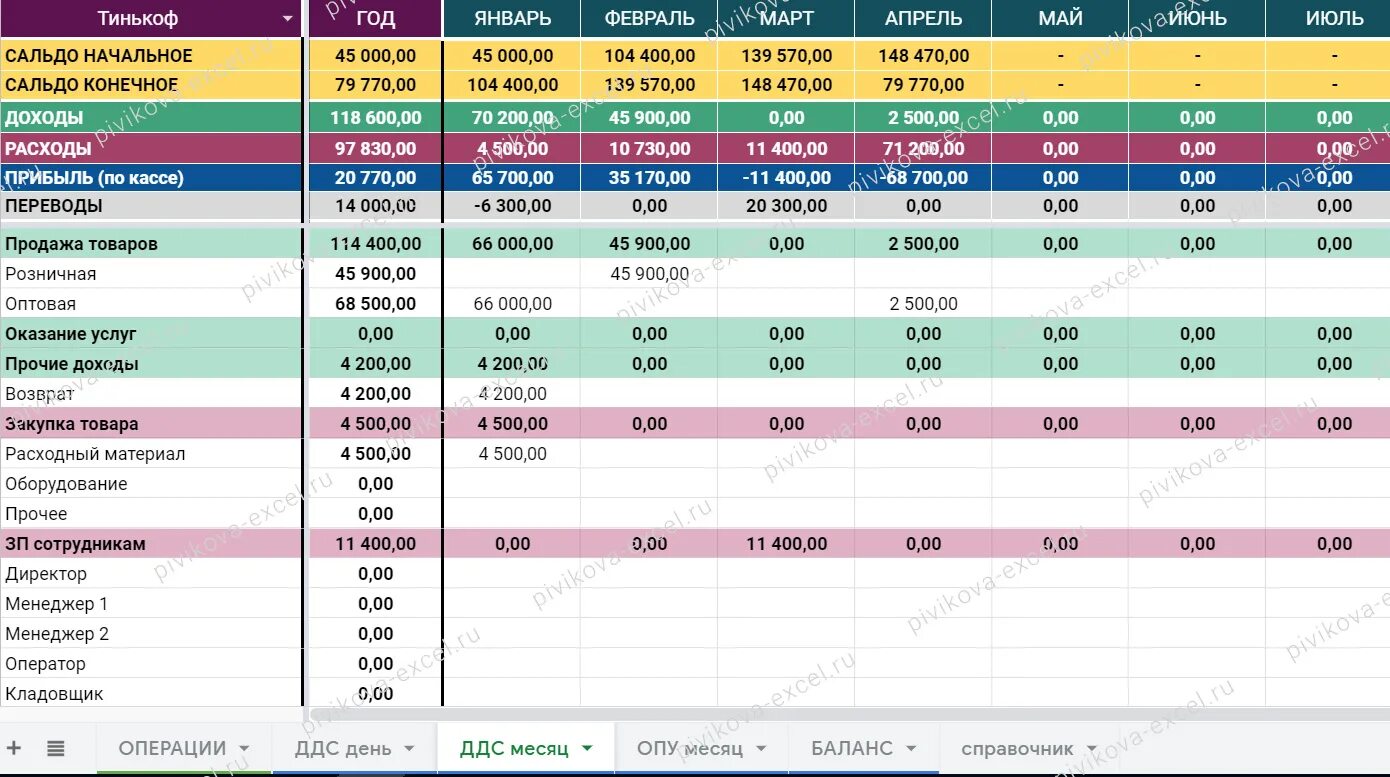Click the 66 000,00 Оптовая January cell
1390x777 pixels.
pos(512,304)
